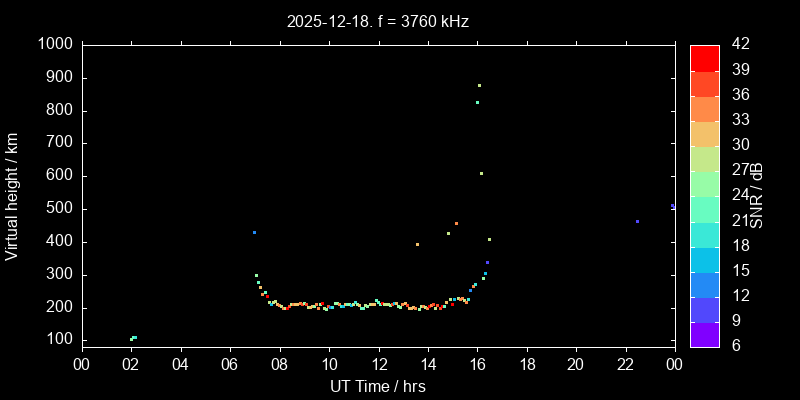
Task: Click the 'SNR / dB' colorbar label
Action: point(758,194)
